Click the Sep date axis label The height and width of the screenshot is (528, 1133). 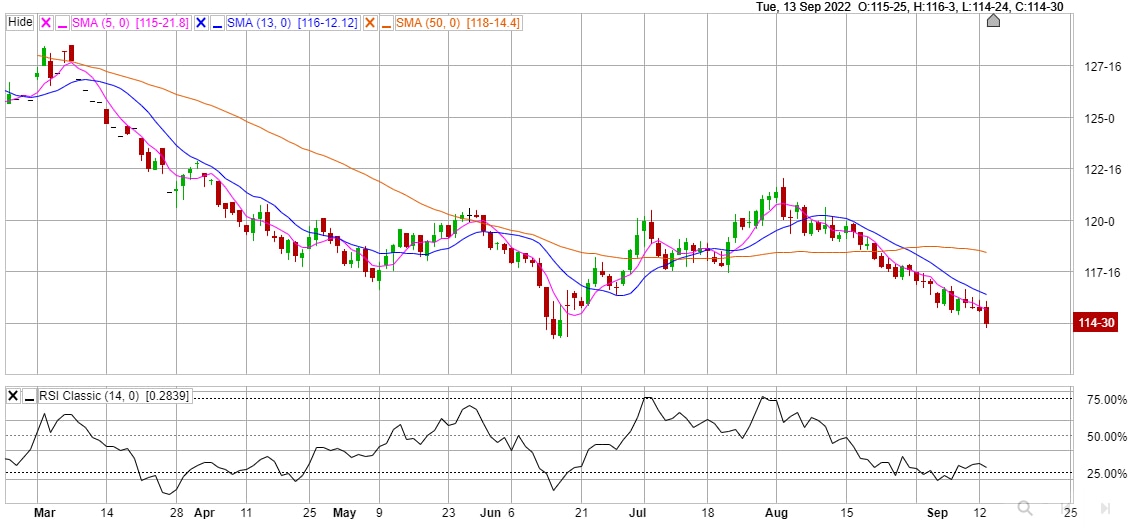(x=936, y=513)
